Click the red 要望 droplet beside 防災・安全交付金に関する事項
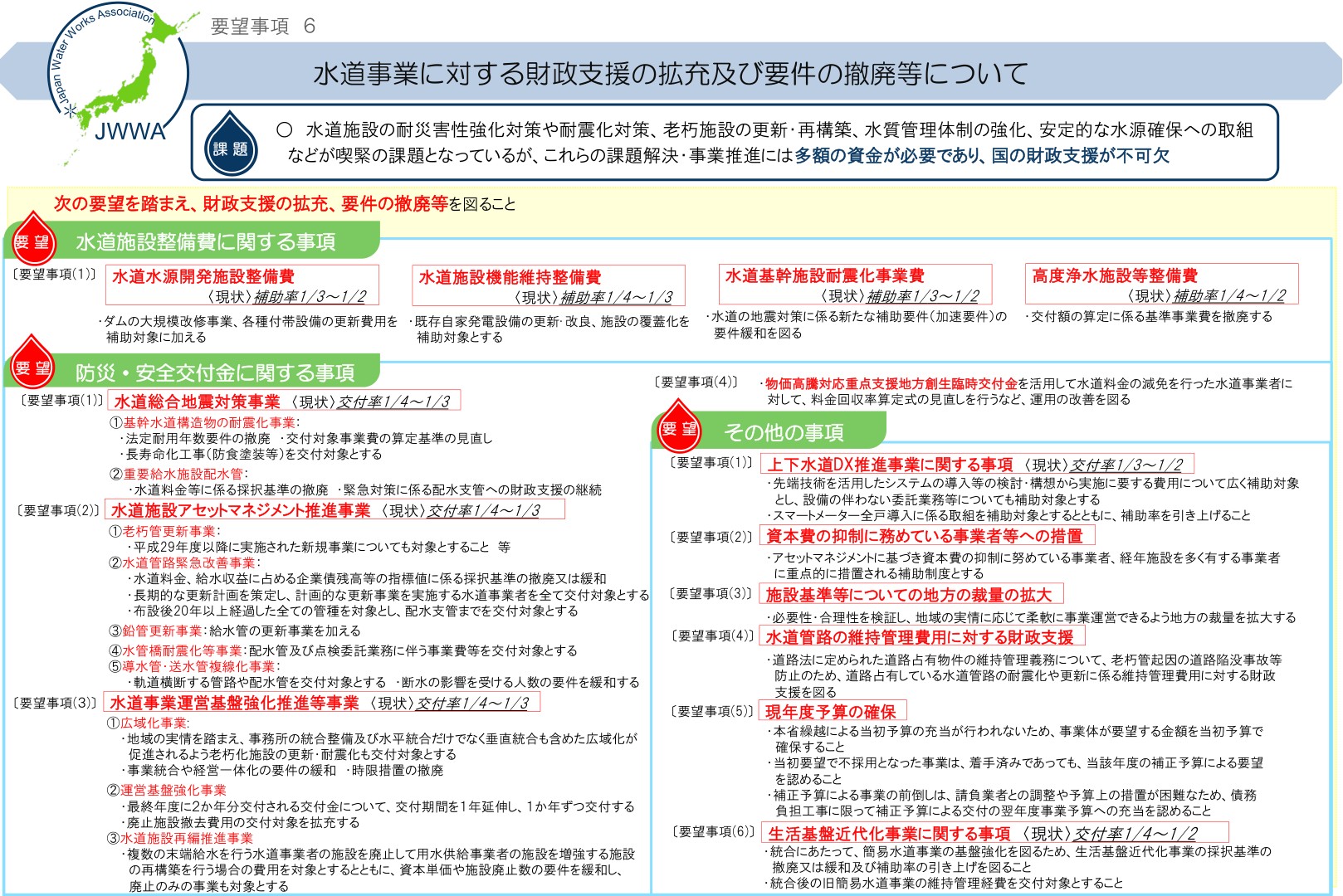 click(32, 365)
